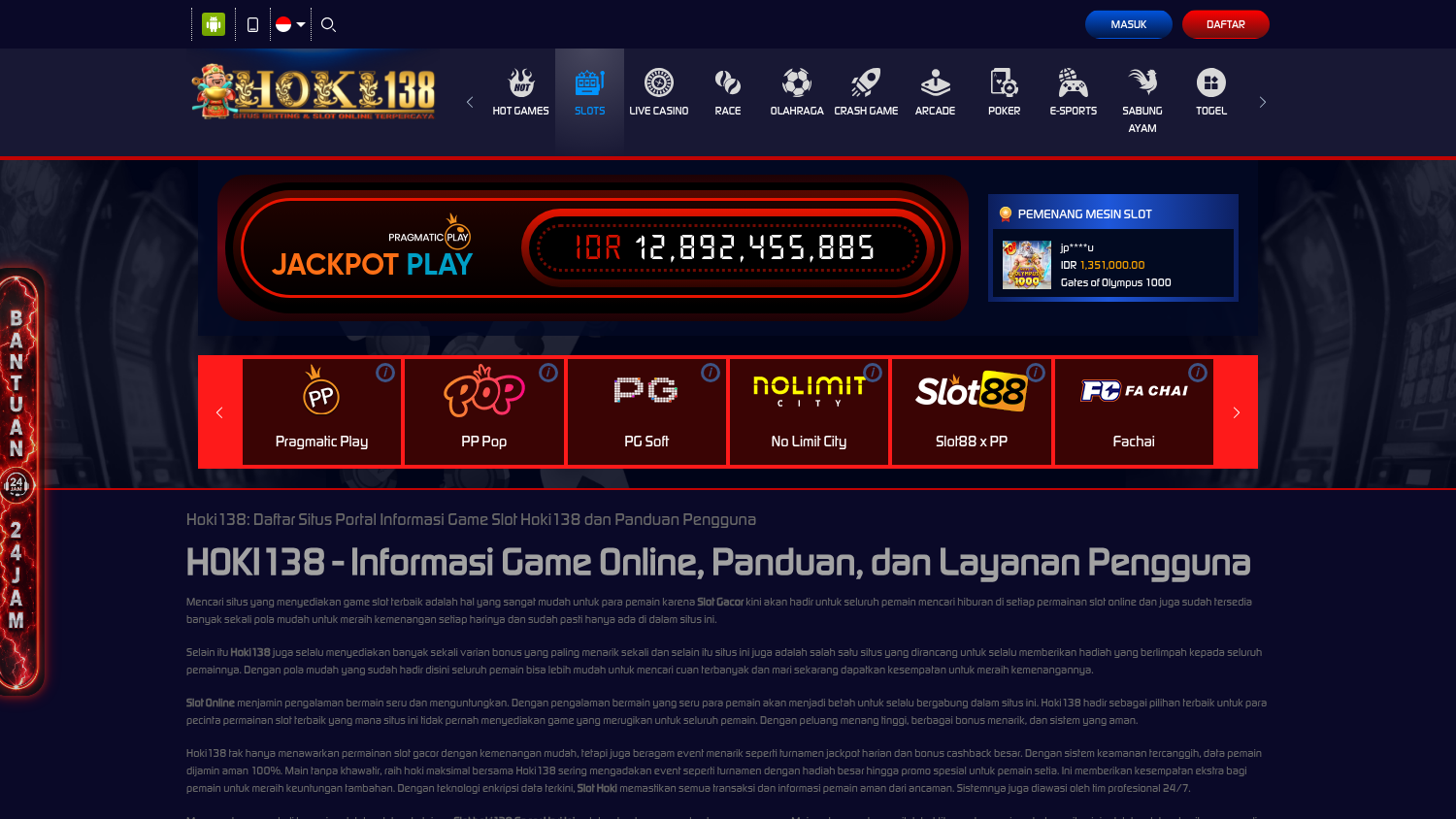Click the bold Slot Gacor link
This screenshot has height=819, width=1456.
[720, 602]
